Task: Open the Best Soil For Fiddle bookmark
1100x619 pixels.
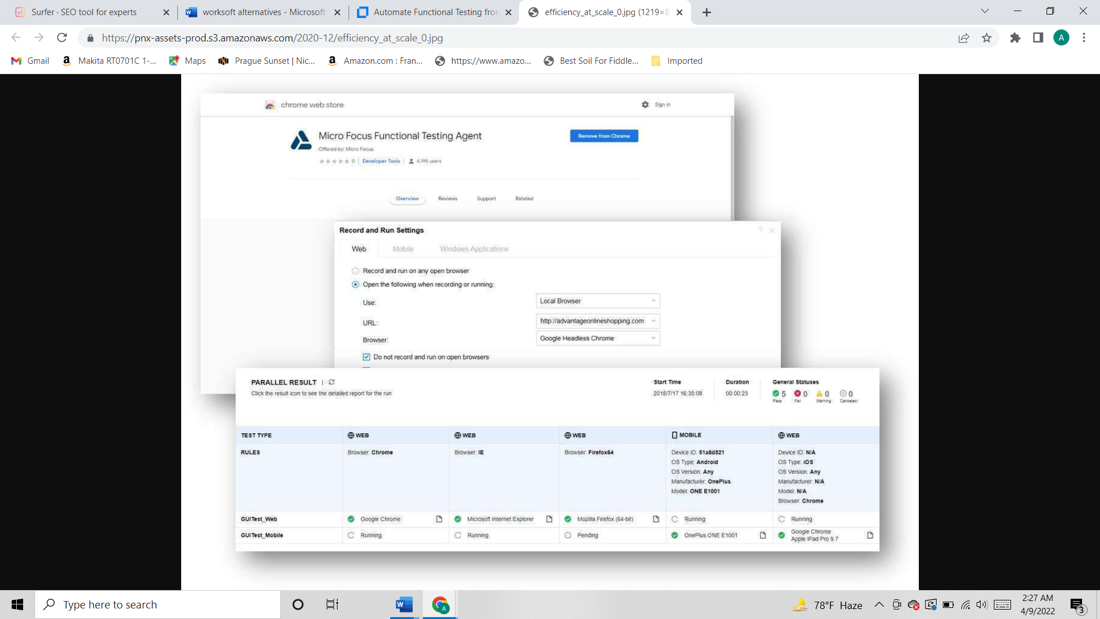Action: click(591, 61)
